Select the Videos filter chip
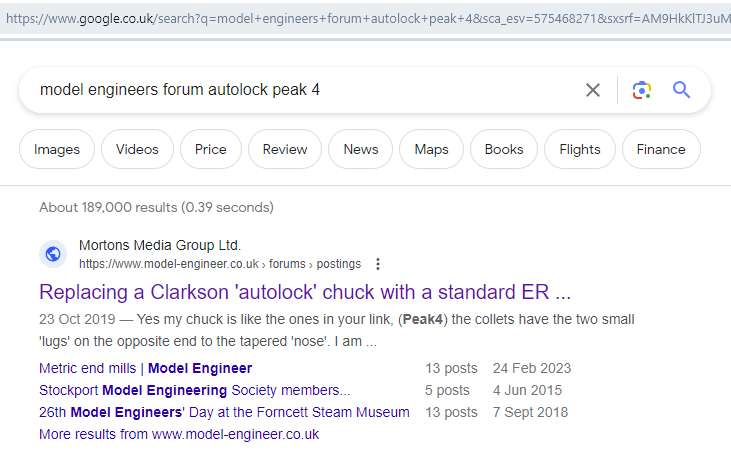This screenshot has width=731, height=466. [137, 149]
